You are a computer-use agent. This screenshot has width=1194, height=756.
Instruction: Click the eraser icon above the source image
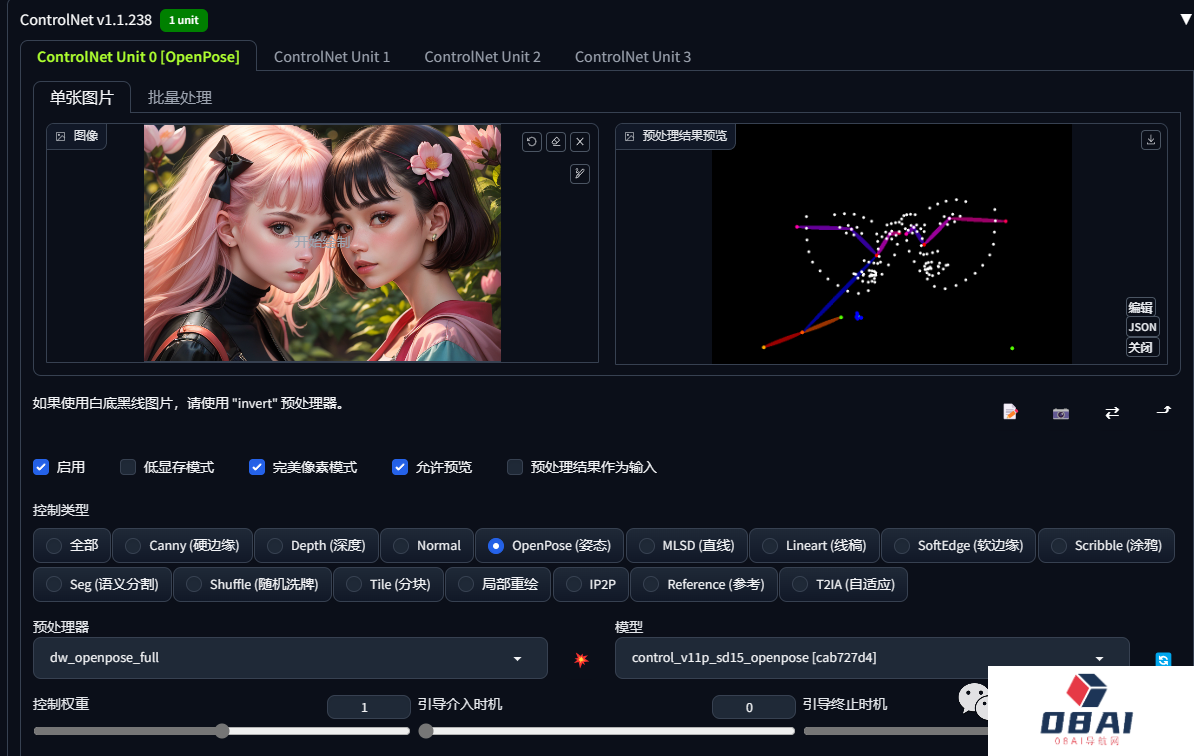[x=556, y=142]
